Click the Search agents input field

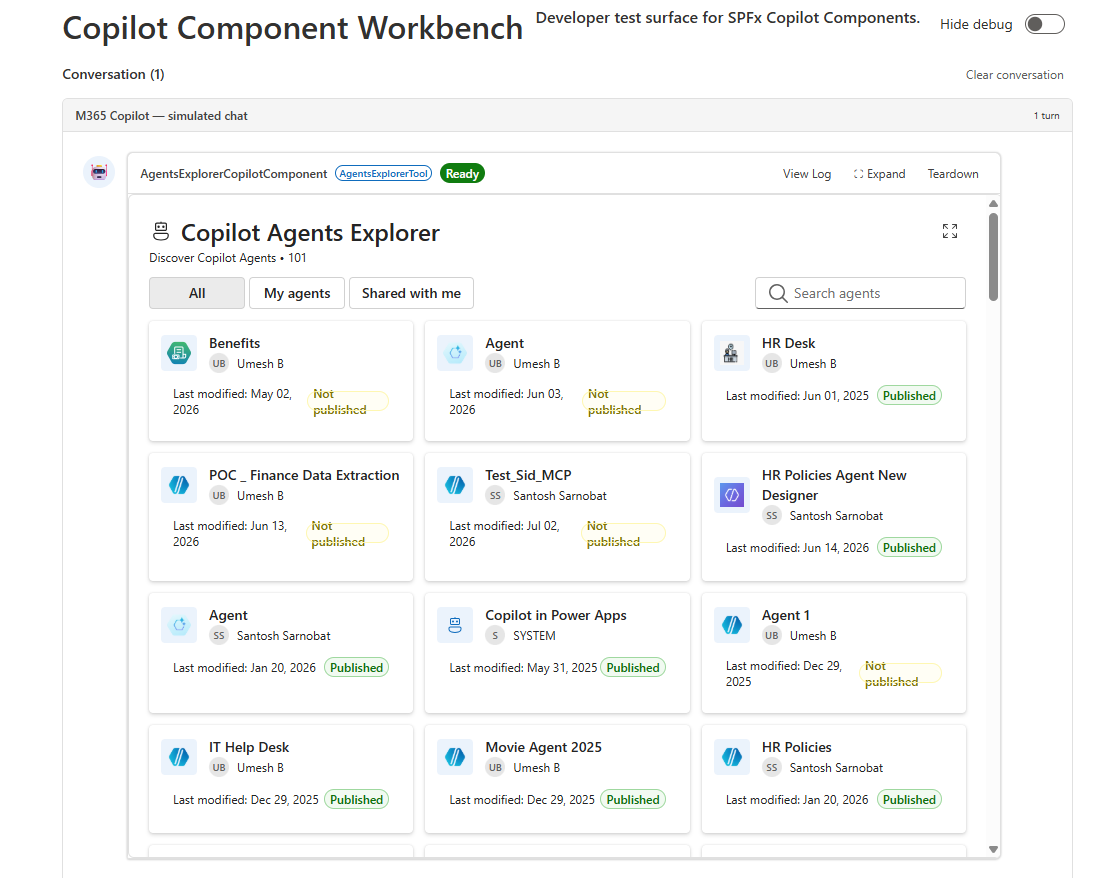(x=860, y=293)
